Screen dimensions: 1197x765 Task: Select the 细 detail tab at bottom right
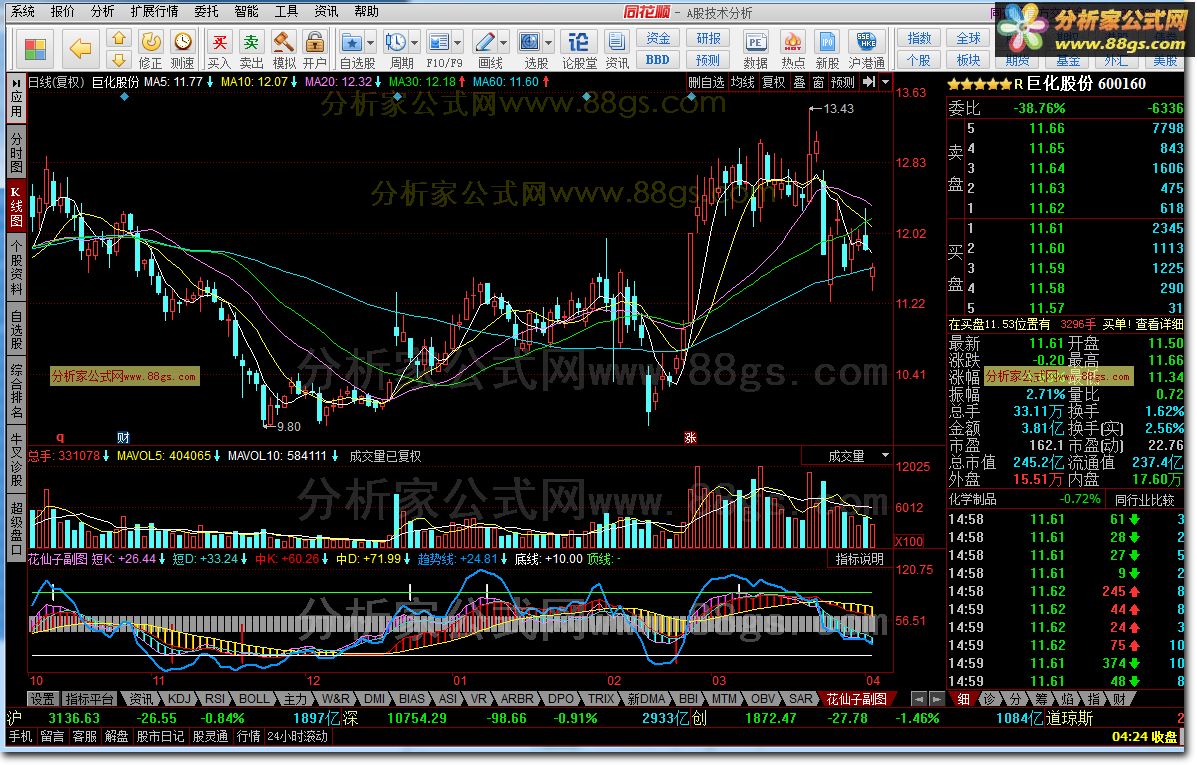coord(963,699)
